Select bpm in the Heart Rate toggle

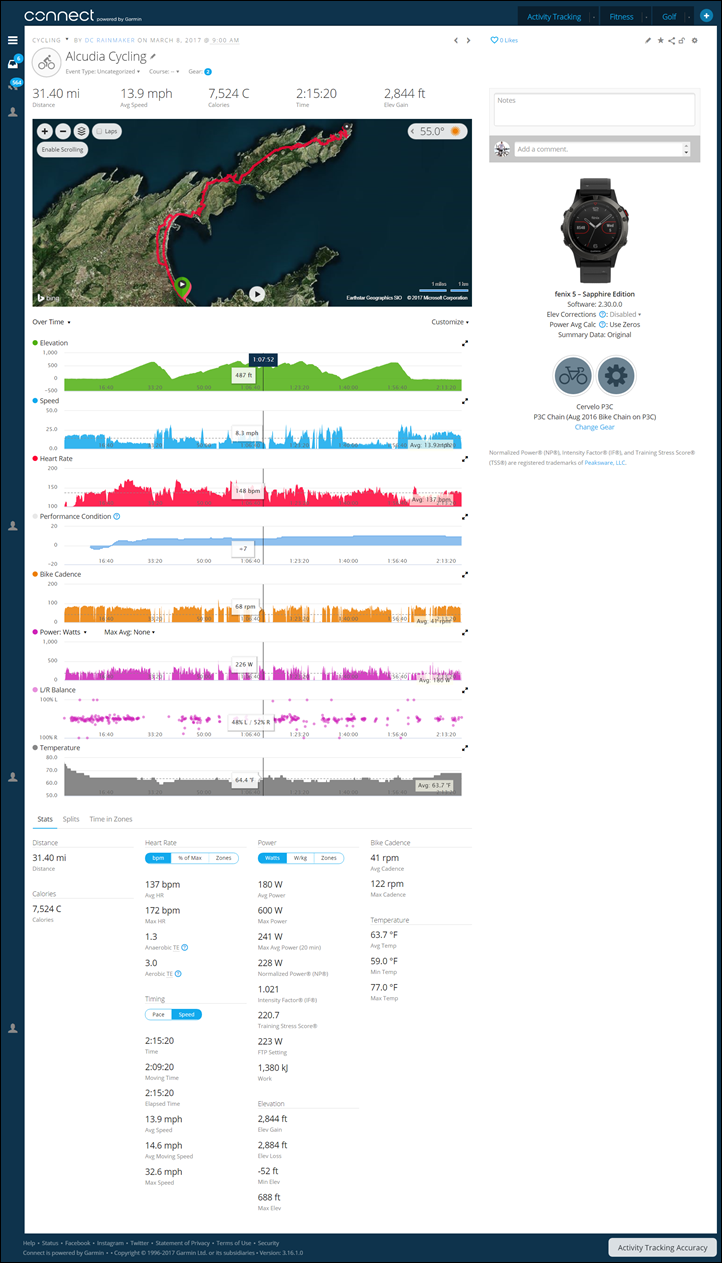point(159,858)
